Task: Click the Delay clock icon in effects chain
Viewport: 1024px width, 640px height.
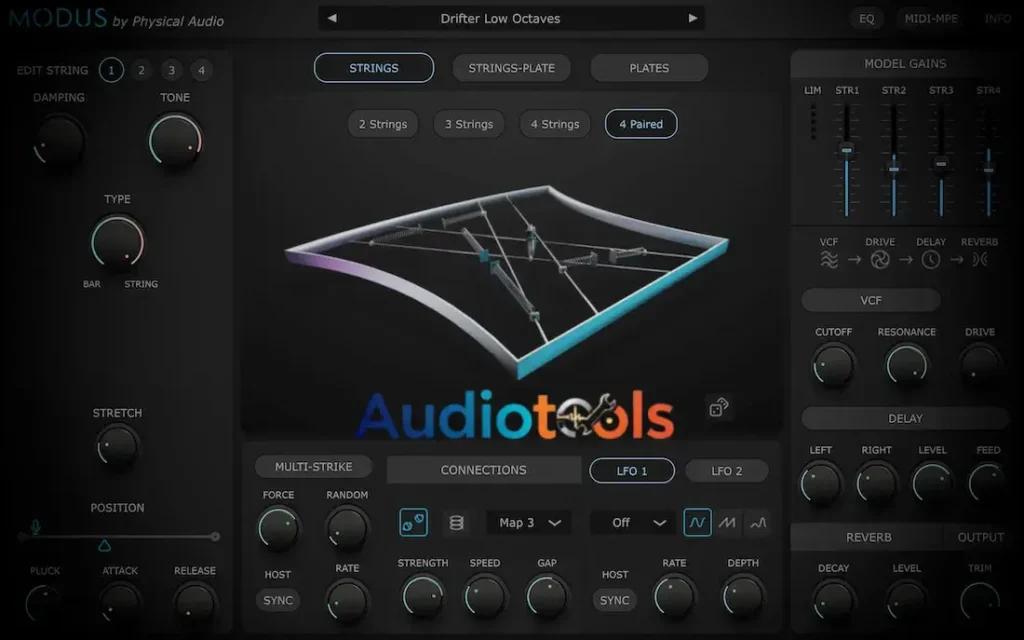Action: (x=931, y=260)
